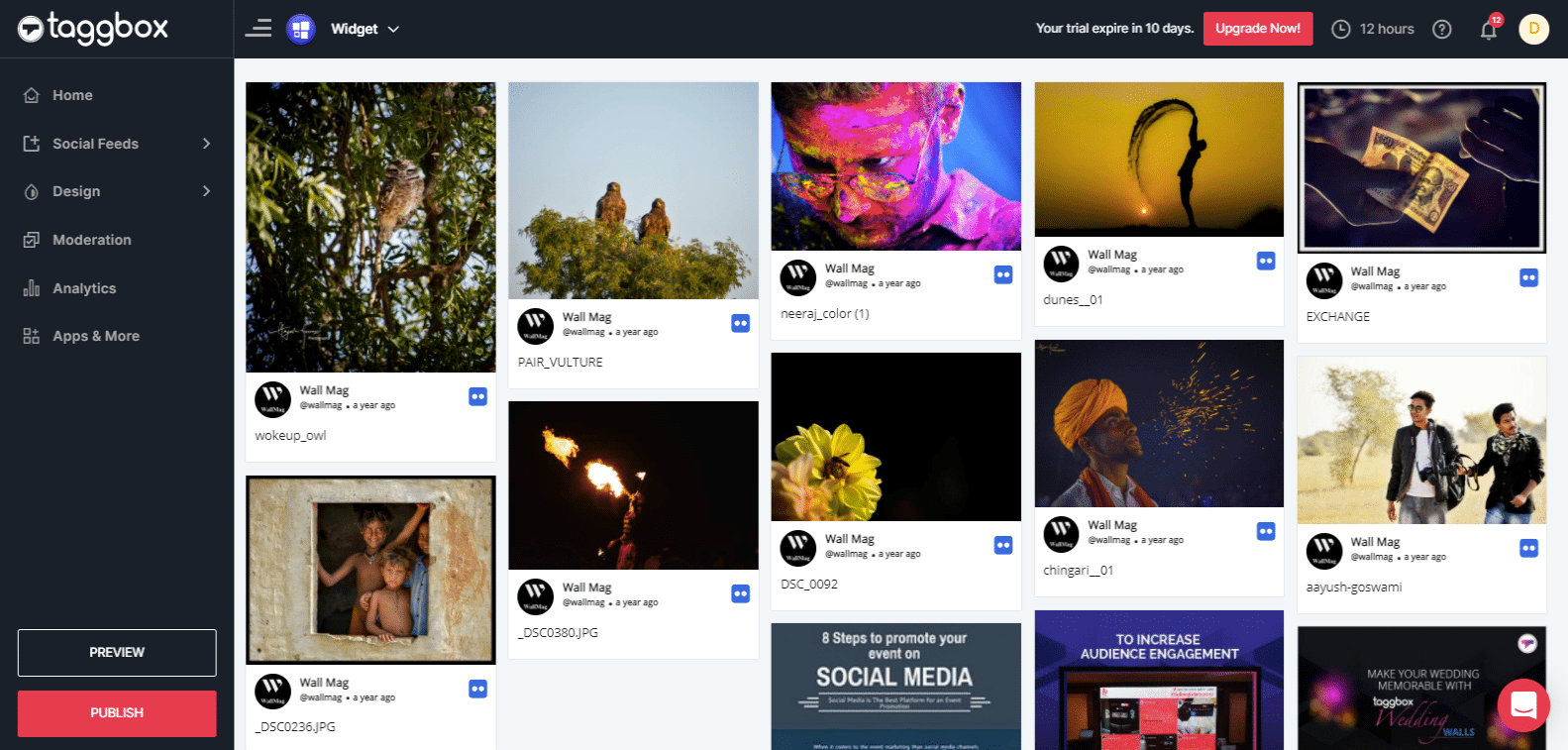This screenshot has height=750, width=1568.
Task: Select Apps & More in sidebar
Action: pyautogui.click(x=95, y=336)
